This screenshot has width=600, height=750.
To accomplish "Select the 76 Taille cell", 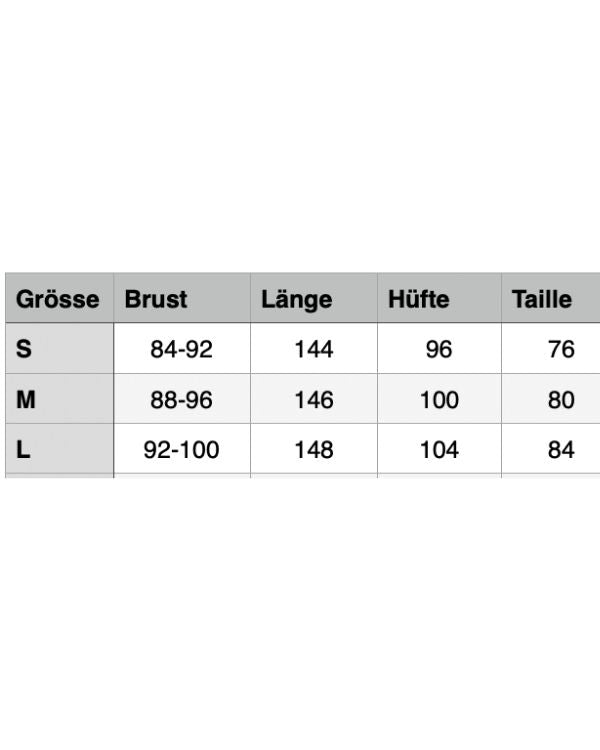I will coord(562,349).
